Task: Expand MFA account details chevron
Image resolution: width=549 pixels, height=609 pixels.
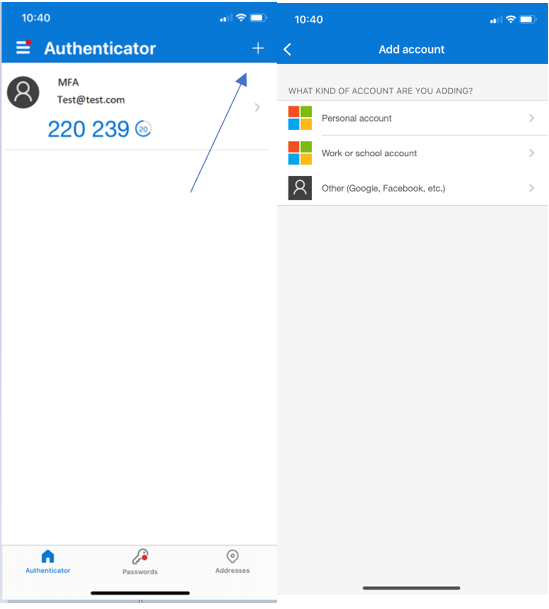Action: [257, 107]
